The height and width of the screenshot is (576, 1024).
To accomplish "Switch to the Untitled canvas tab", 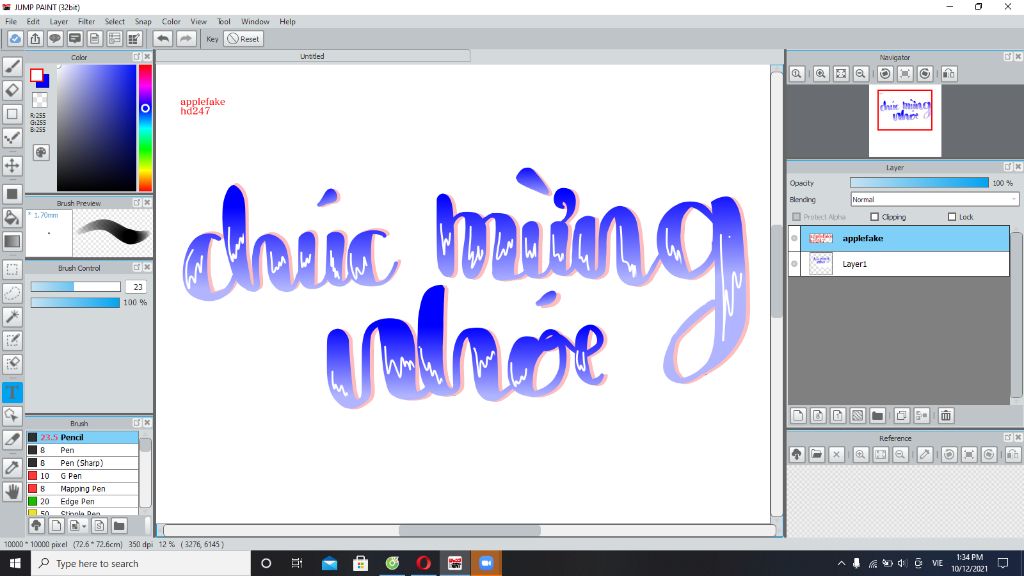I will (313, 56).
